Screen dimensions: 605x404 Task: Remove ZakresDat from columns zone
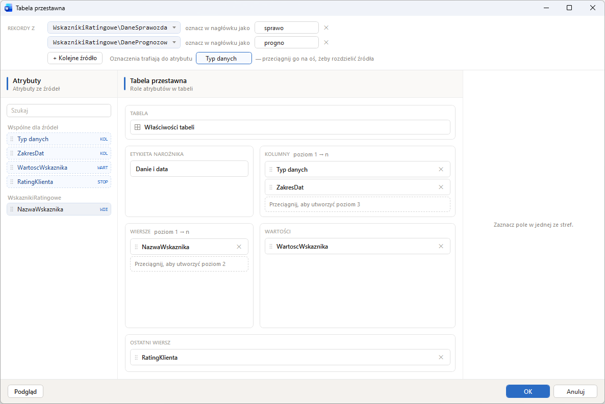(x=441, y=187)
